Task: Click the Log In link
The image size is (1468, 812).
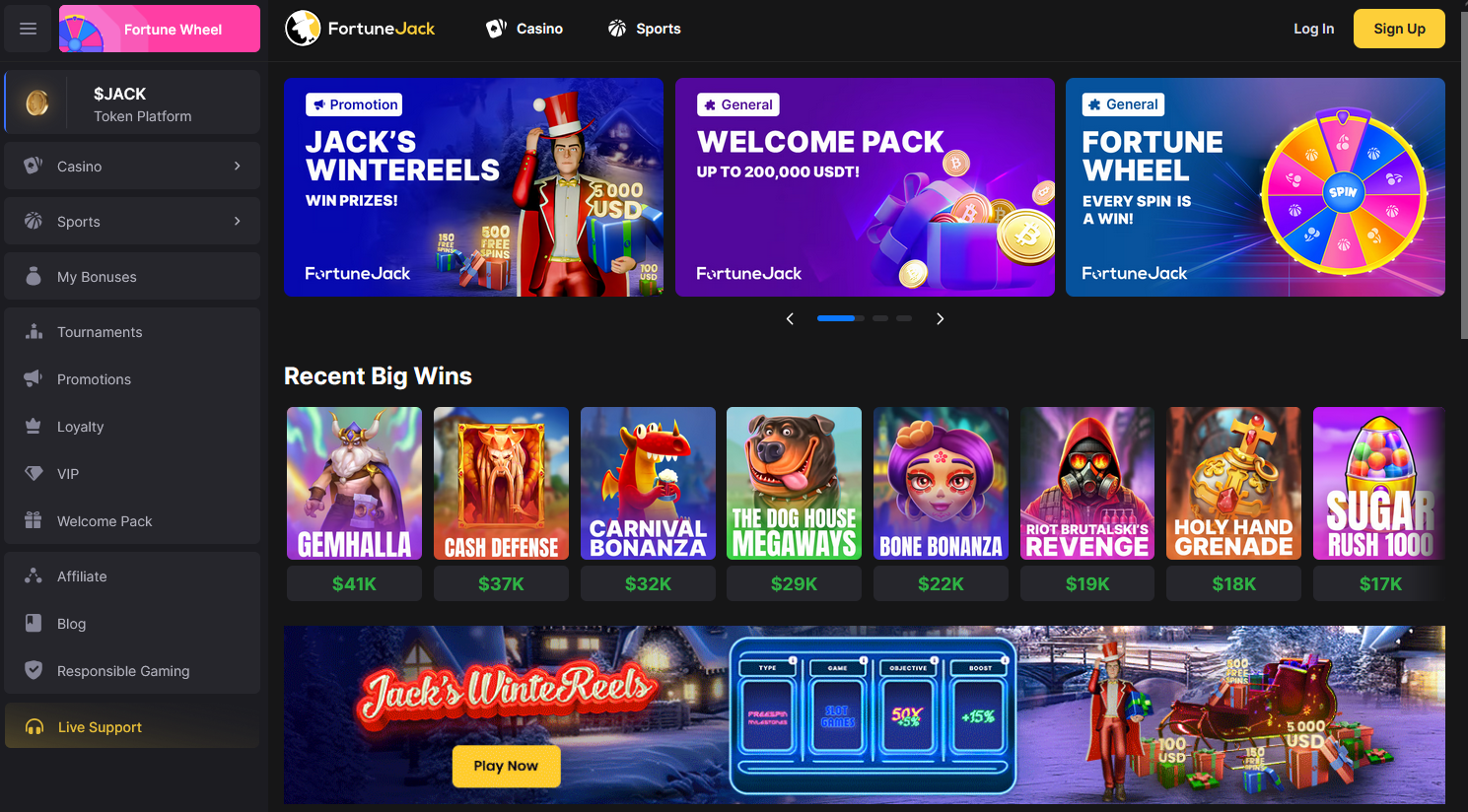Action: click(x=1313, y=29)
